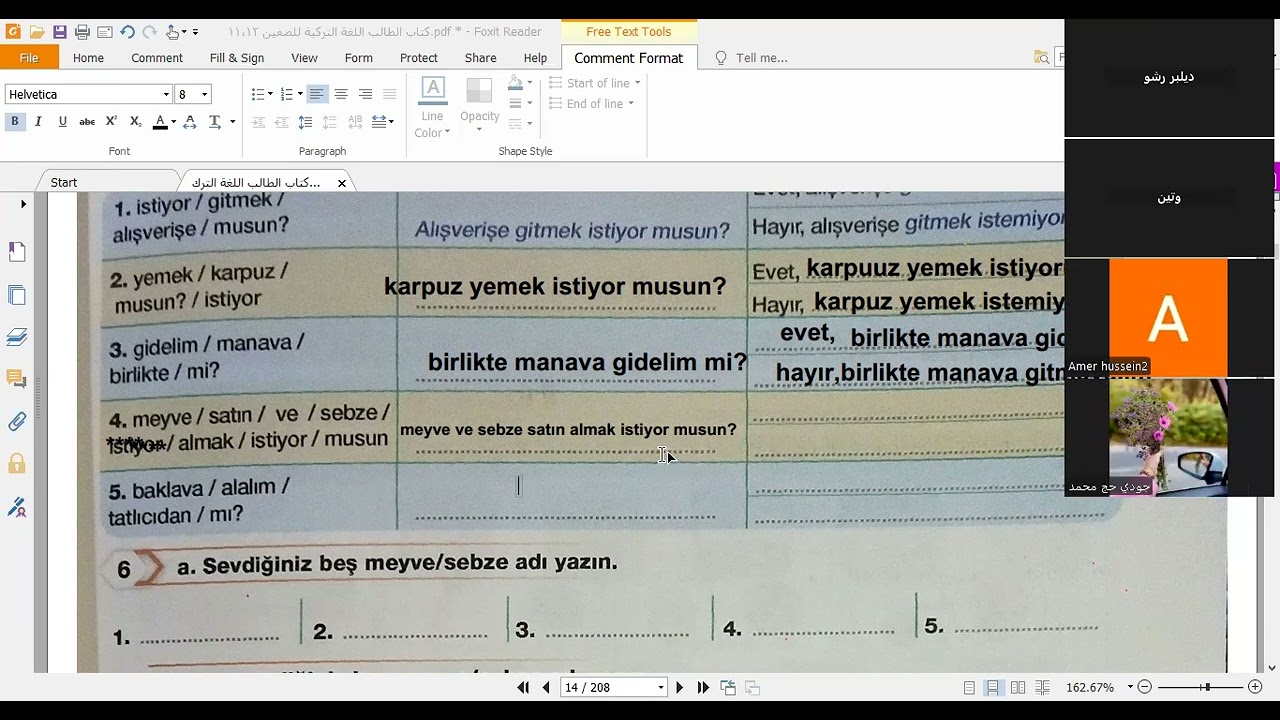Close the open PDF document tab
Viewport: 1280px width, 720px height.
pos(342,183)
